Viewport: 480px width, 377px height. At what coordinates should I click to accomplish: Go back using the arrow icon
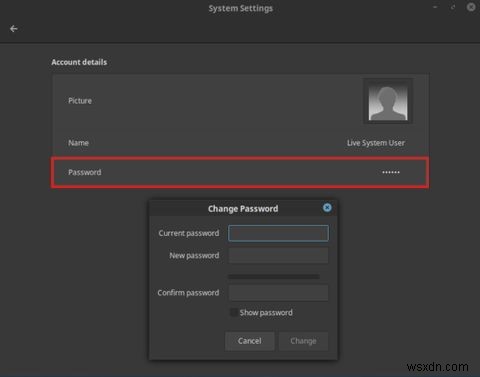(14, 29)
